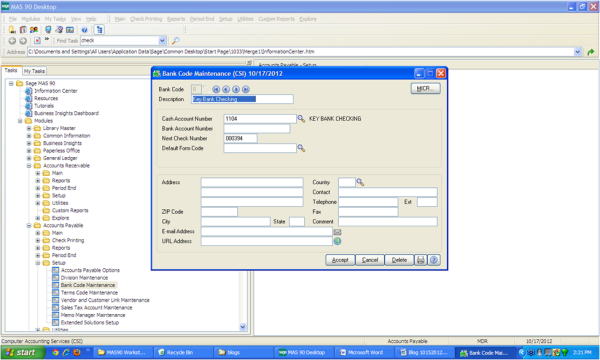This screenshot has height=360, width=600.
Task: Open Accounts Payable Options in tree
Action: pyautogui.click(x=90, y=270)
